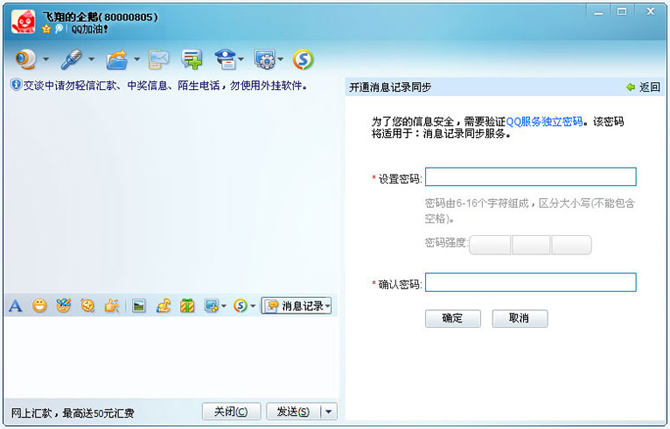Click the contact avatar picture
Screen dimensions: 670x429
coord(23,21)
